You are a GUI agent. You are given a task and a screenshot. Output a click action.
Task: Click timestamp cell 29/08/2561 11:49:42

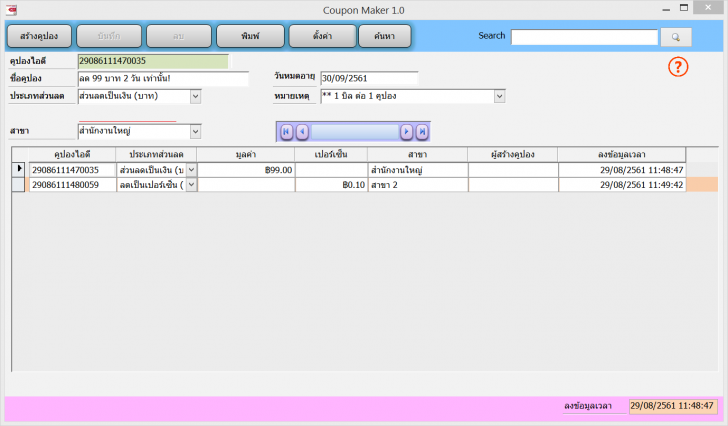click(x=622, y=185)
